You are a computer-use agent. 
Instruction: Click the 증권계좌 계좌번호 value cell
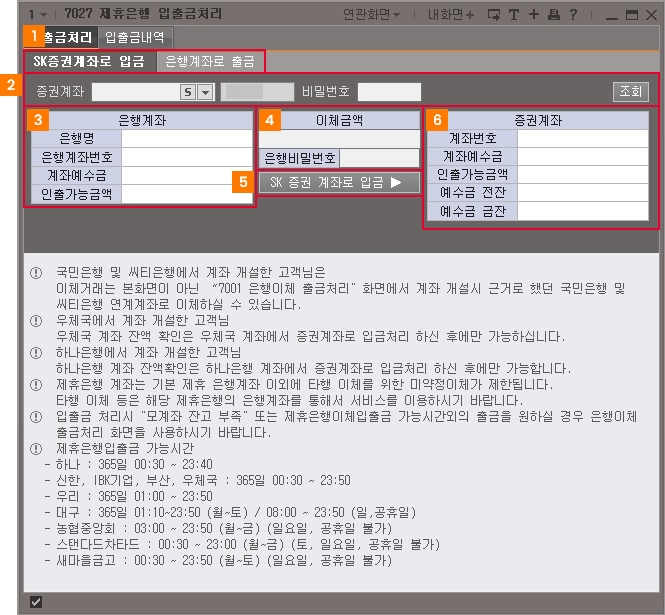tap(583, 138)
